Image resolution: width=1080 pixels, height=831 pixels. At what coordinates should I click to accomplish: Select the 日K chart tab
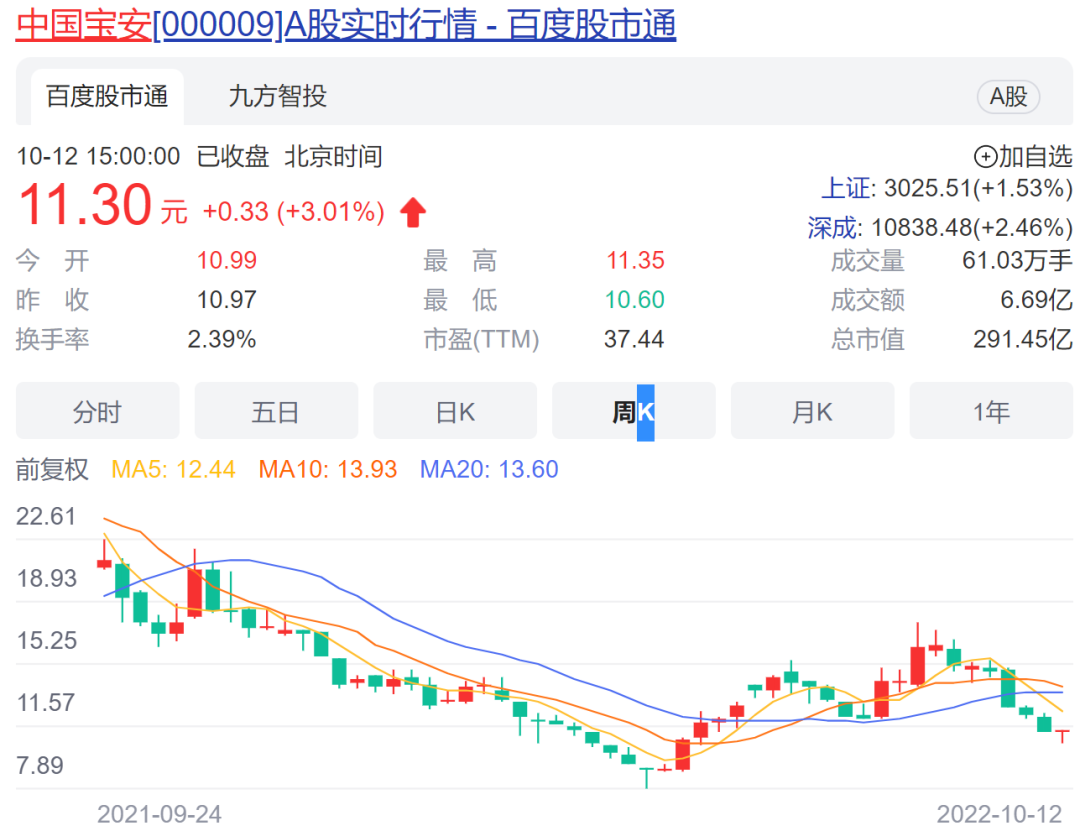455,411
